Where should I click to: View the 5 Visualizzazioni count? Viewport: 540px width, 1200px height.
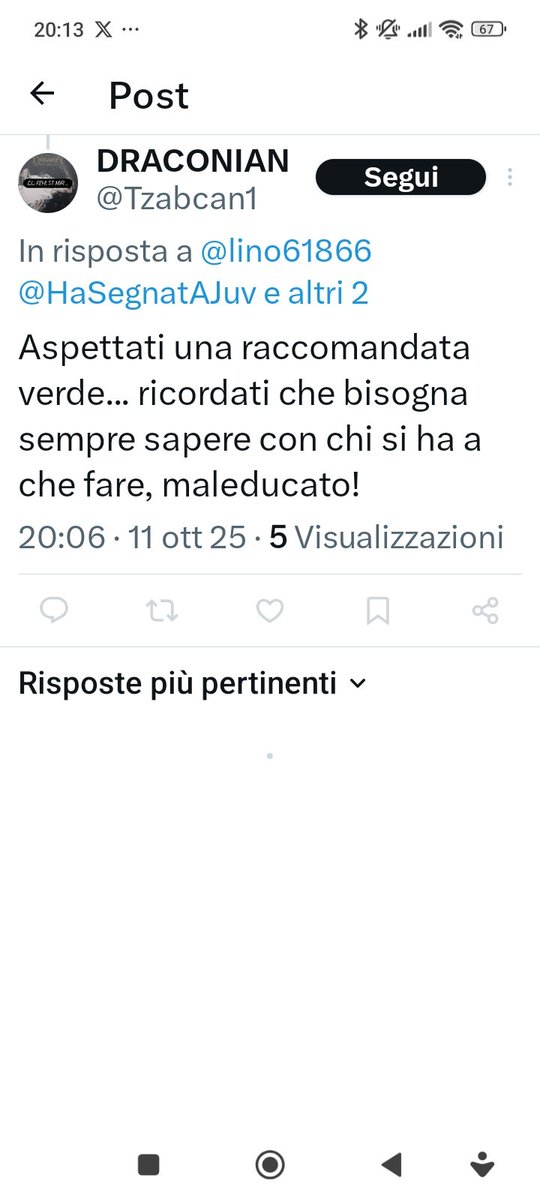click(387, 537)
